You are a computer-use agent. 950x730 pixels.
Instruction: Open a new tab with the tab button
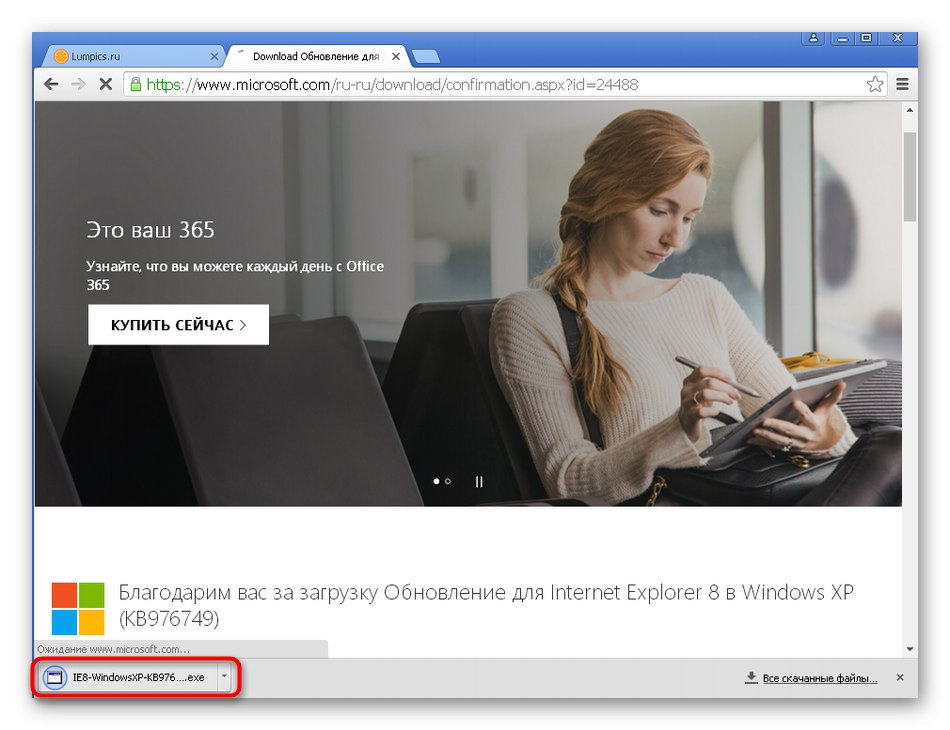click(x=426, y=57)
